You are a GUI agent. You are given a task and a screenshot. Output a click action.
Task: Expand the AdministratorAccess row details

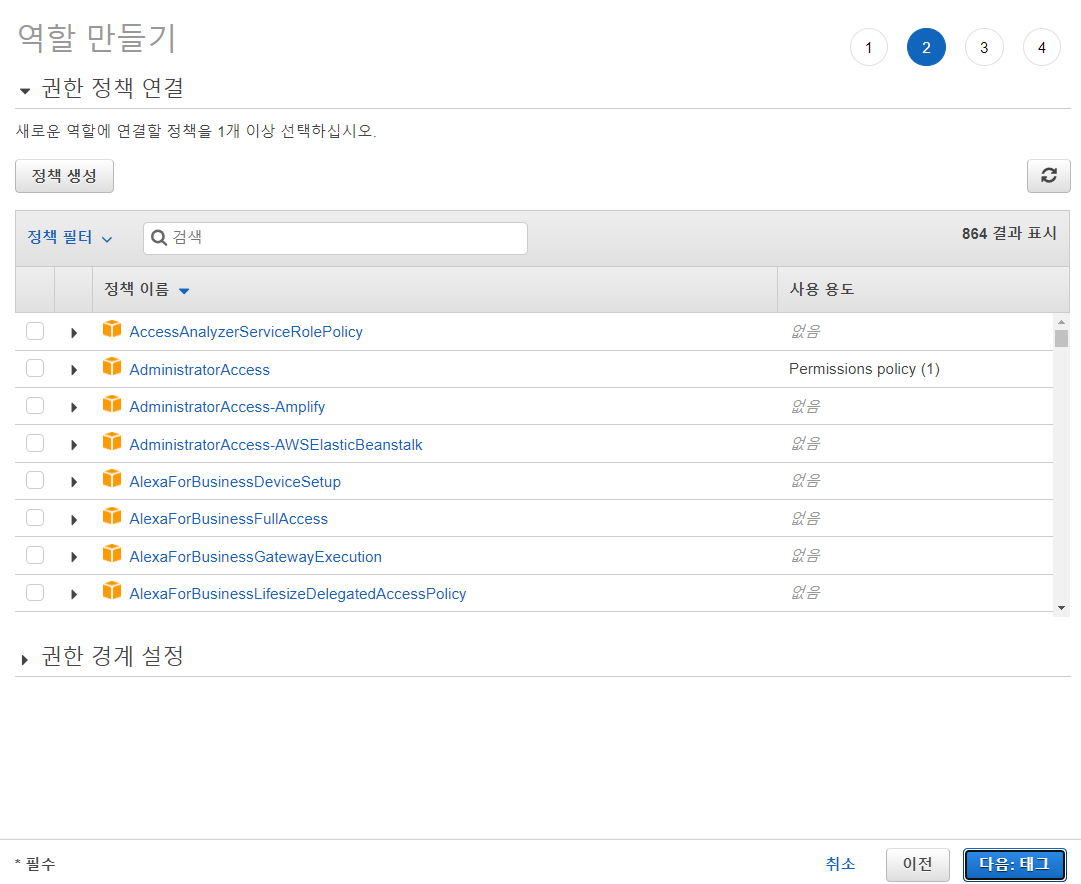click(74, 370)
